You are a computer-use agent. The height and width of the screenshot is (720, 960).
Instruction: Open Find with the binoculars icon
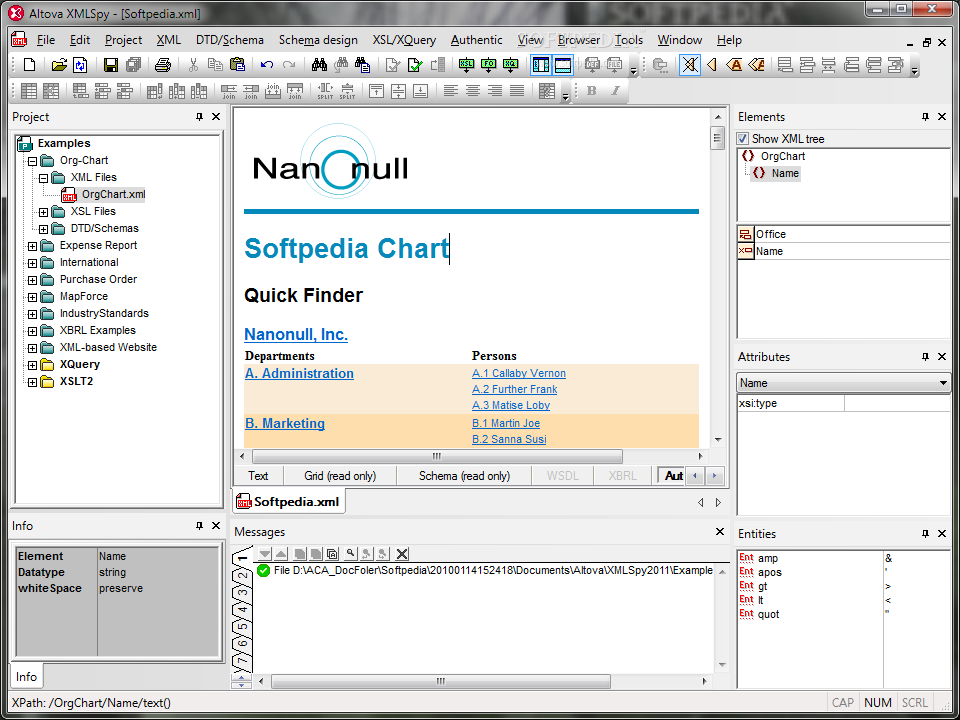coord(319,65)
